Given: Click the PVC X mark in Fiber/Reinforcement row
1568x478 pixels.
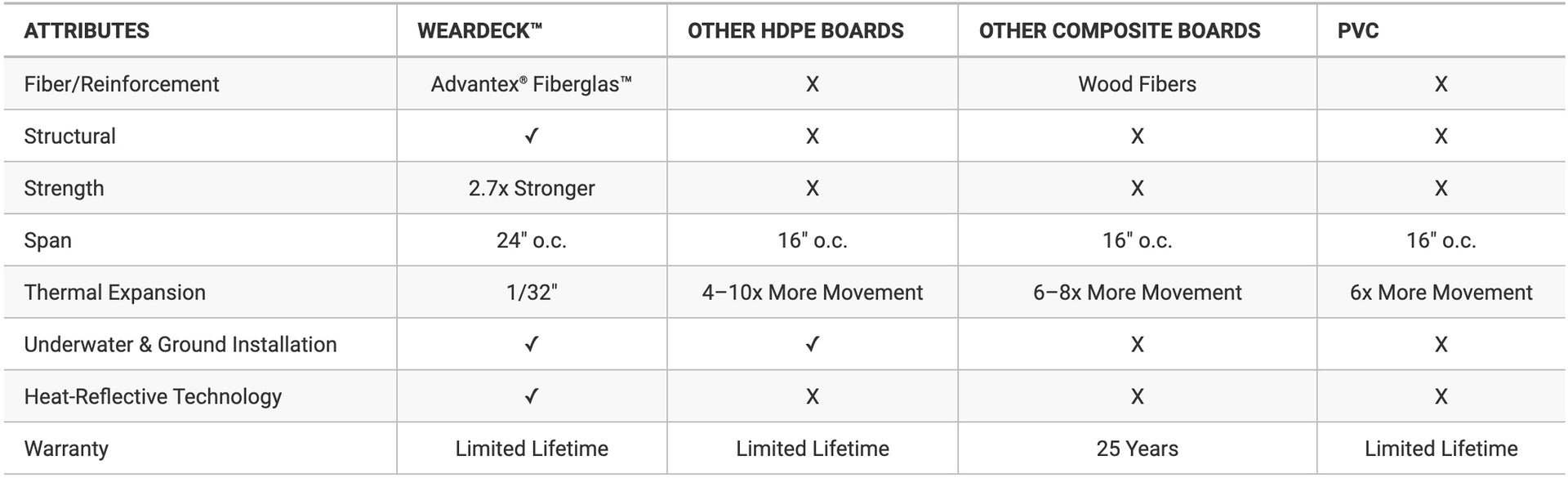Looking at the screenshot, I should [1441, 84].
